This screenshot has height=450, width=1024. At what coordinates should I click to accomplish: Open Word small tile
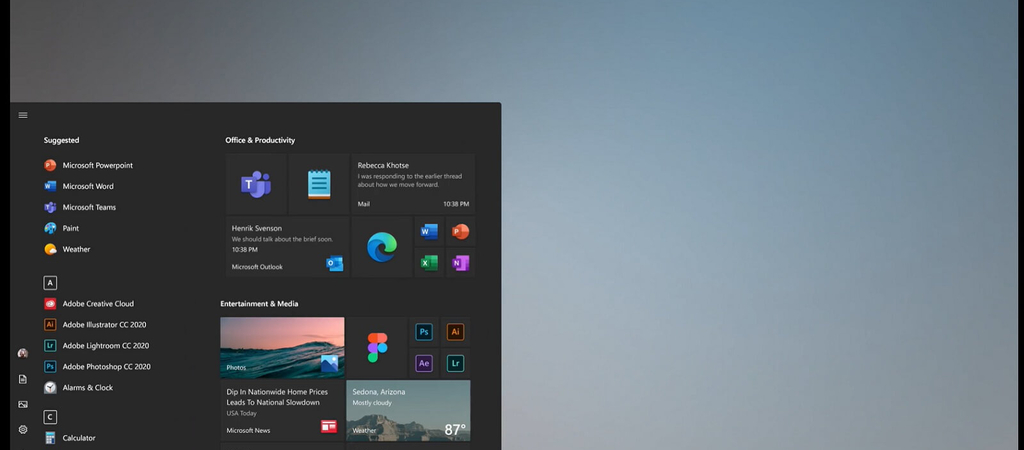429,232
